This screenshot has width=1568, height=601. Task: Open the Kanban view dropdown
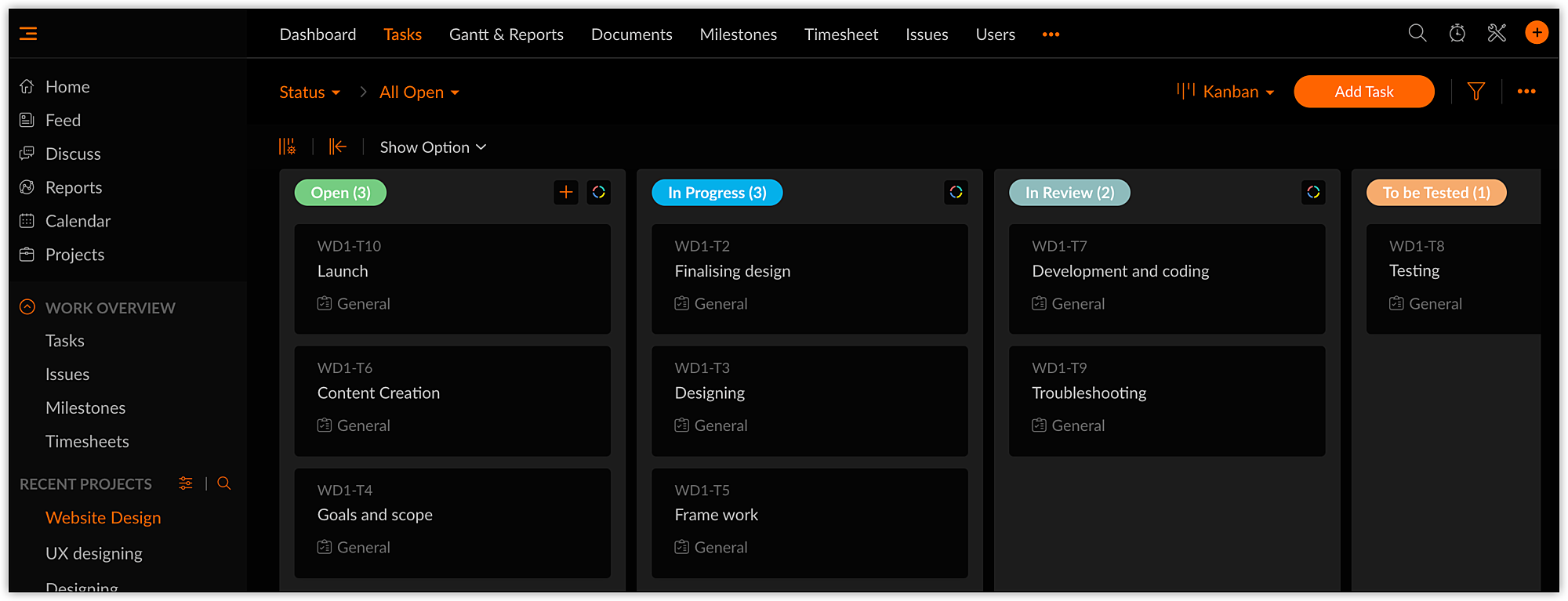coord(1226,92)
